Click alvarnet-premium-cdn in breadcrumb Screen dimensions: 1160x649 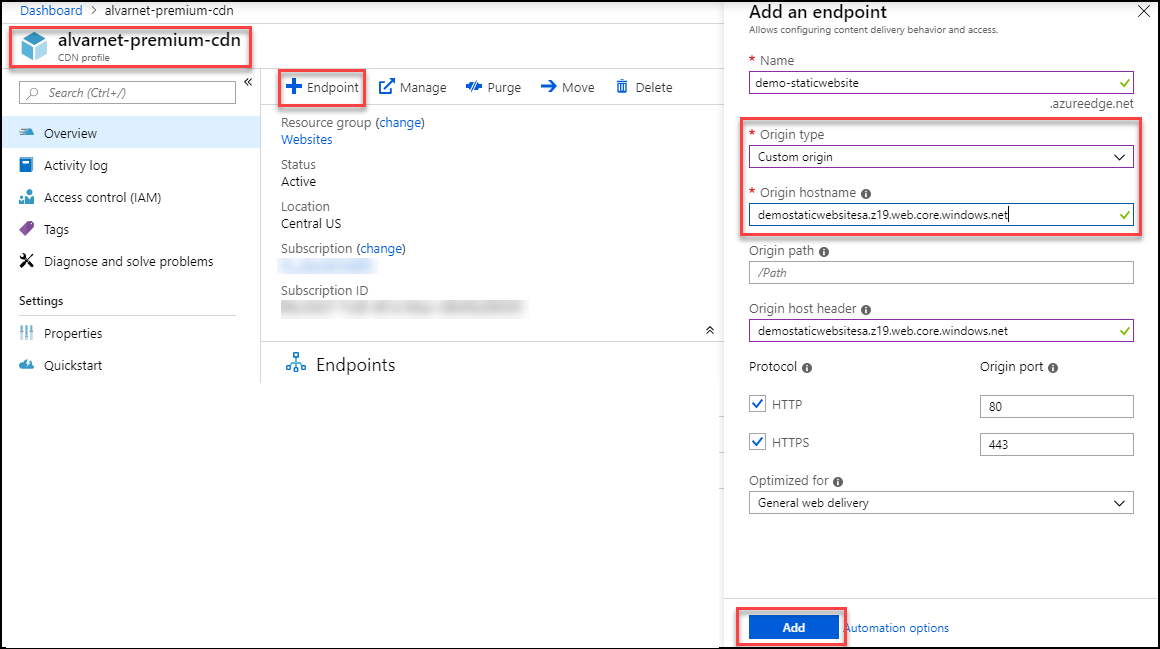pyautogui.click(x=169, y=10)
